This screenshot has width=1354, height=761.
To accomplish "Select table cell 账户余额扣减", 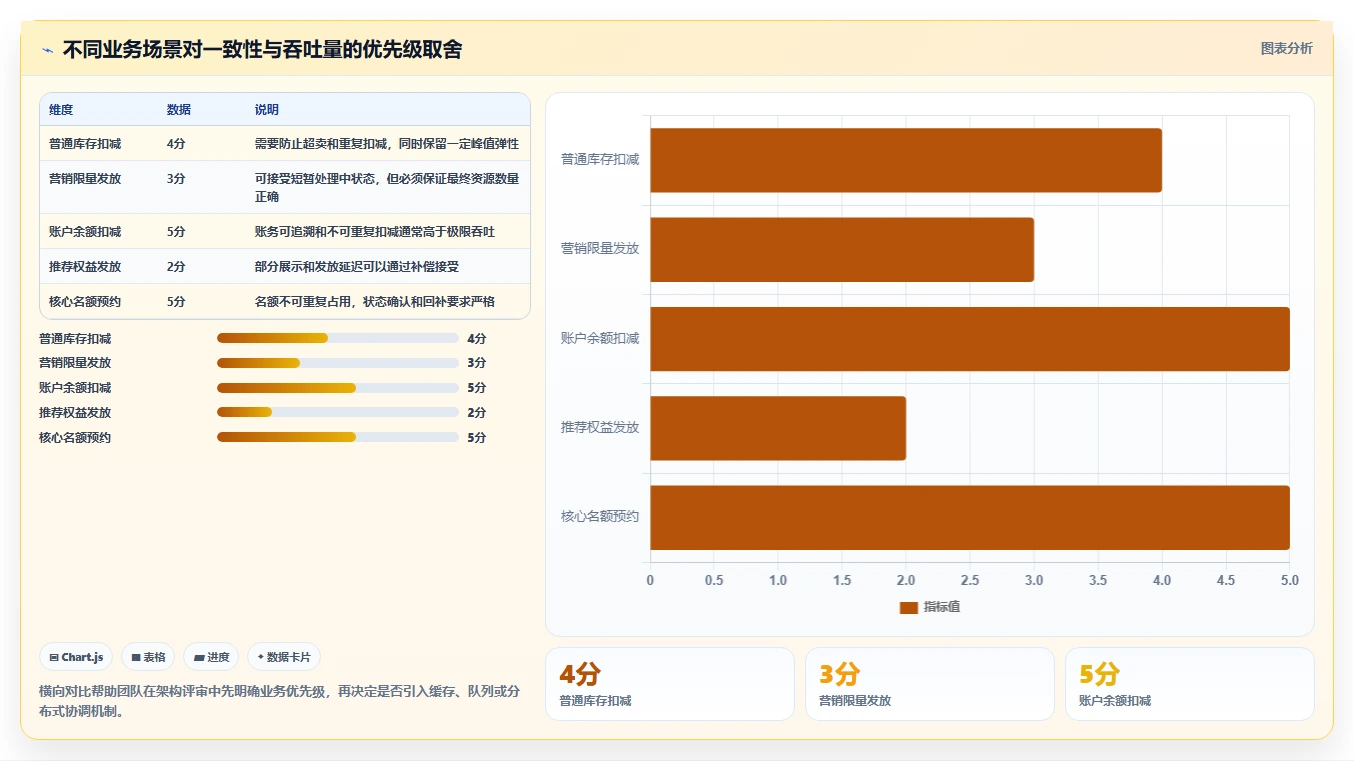I will pyautogui.click(x=85, y=232).
